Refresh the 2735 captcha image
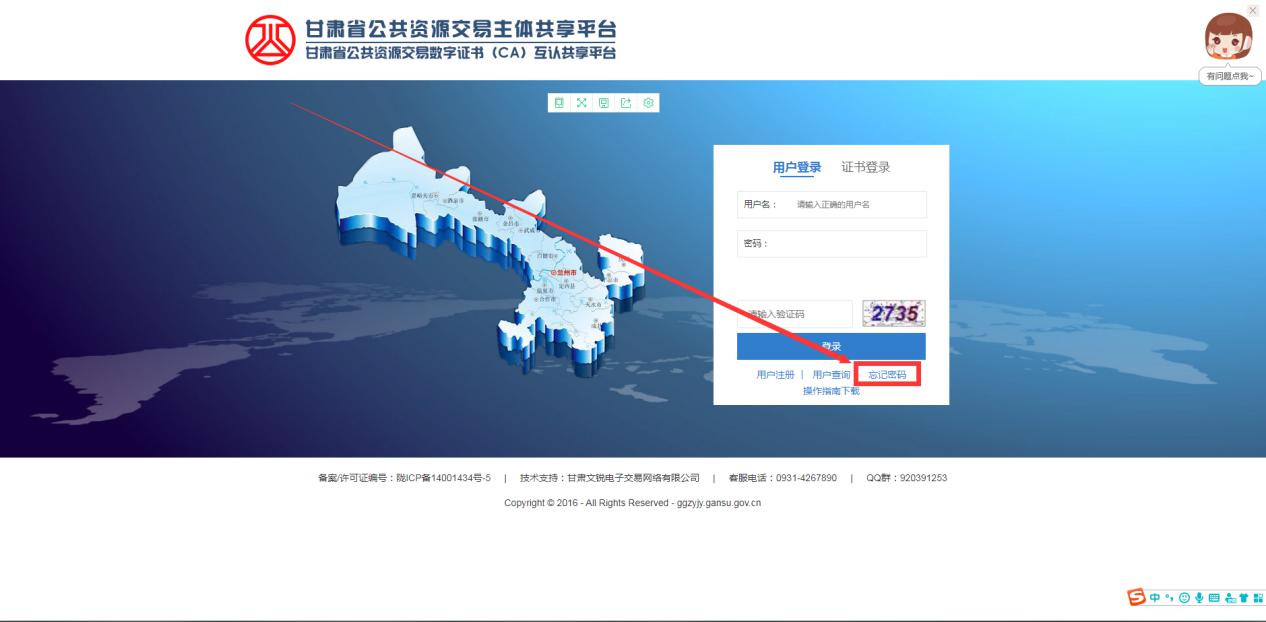This screenshot has height=622, width=1266. pyautogui.click(x=894, y=314)
